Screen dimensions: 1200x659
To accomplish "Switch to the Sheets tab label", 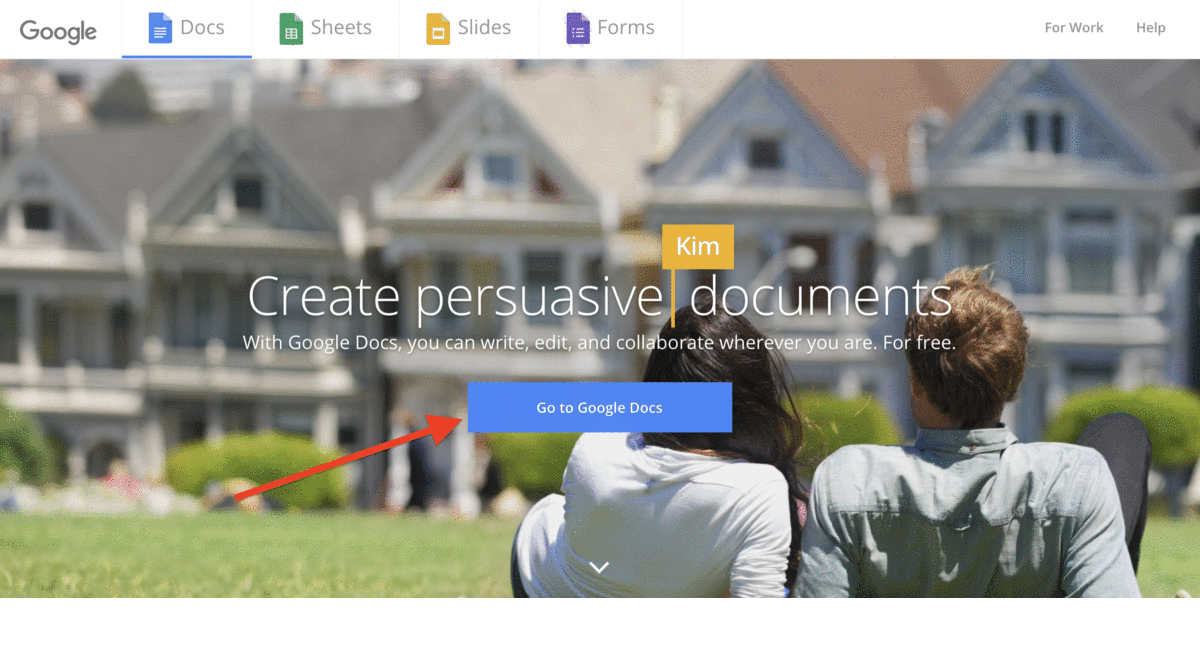I will [341, 28].
